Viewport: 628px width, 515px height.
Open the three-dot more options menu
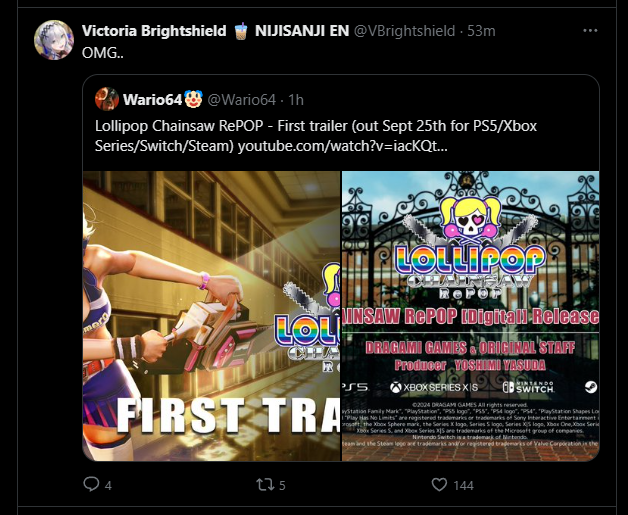coord(590,30)
